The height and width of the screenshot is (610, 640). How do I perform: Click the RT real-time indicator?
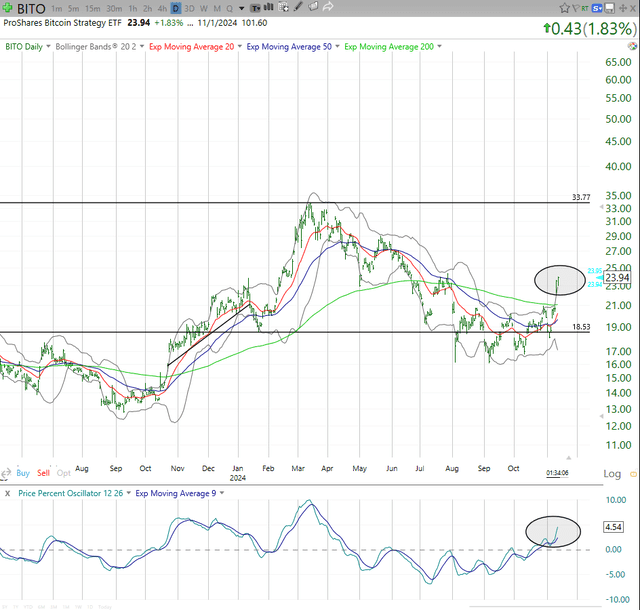coord(586,8)
